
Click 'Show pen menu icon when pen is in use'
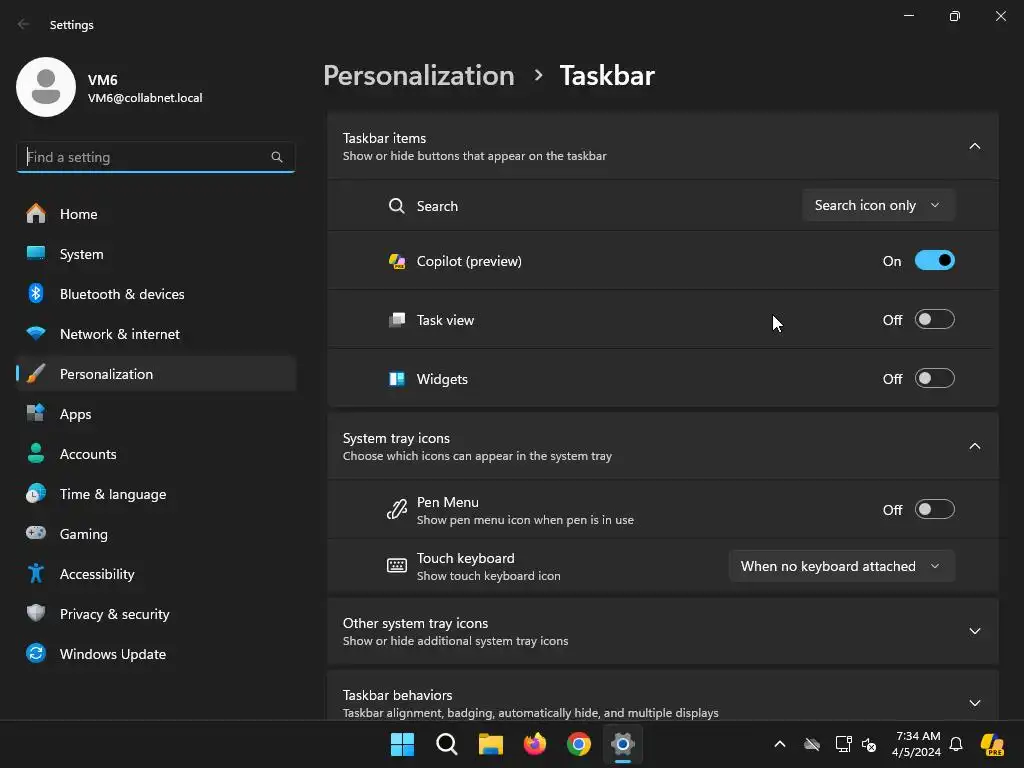[x=525, y=520]
